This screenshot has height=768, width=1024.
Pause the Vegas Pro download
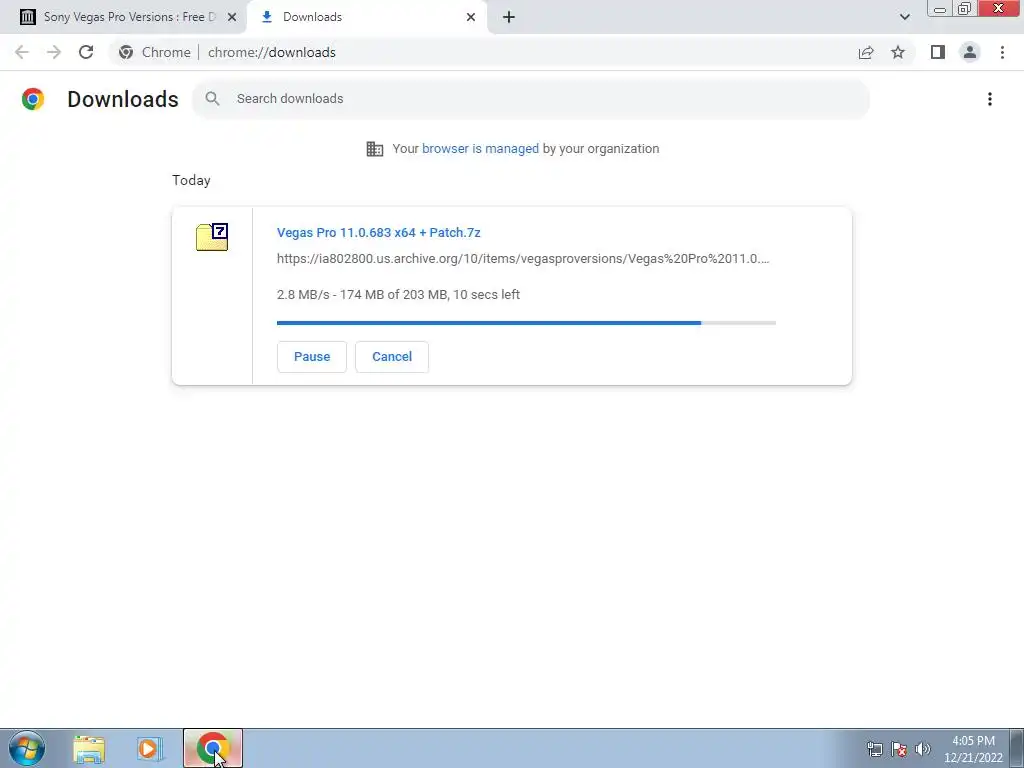(312, 357)
